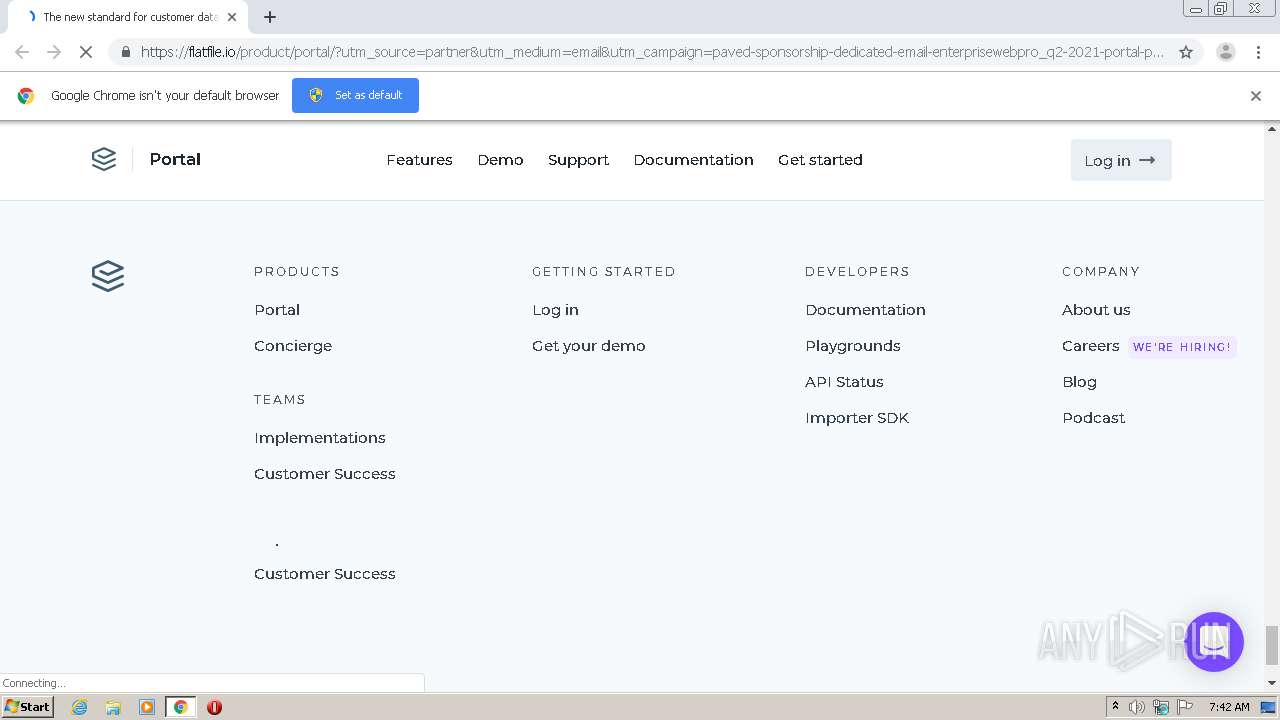This screenshot has width=1280, height=720.
Task: Bookmark this page with star icon
Action: [x=1186, y=52]
